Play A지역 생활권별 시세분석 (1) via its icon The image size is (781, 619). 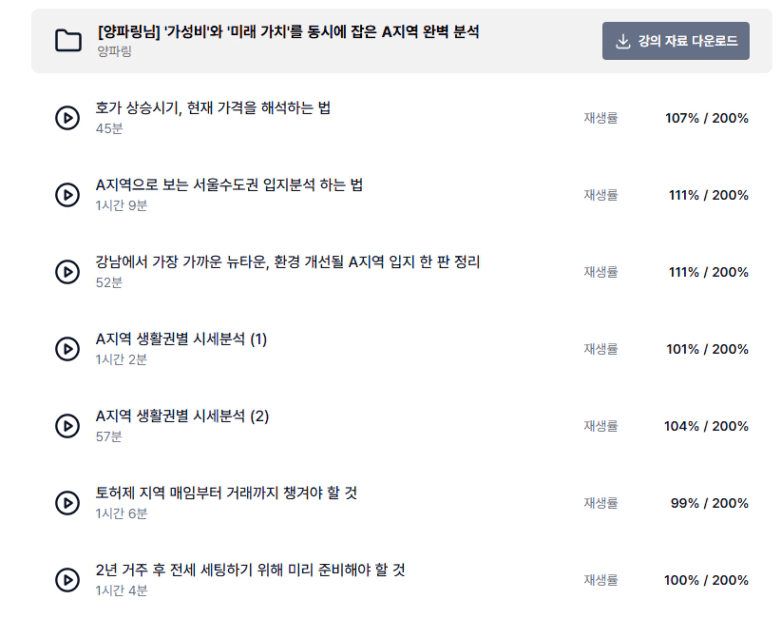pyautogui.click(x=67, y=349)
